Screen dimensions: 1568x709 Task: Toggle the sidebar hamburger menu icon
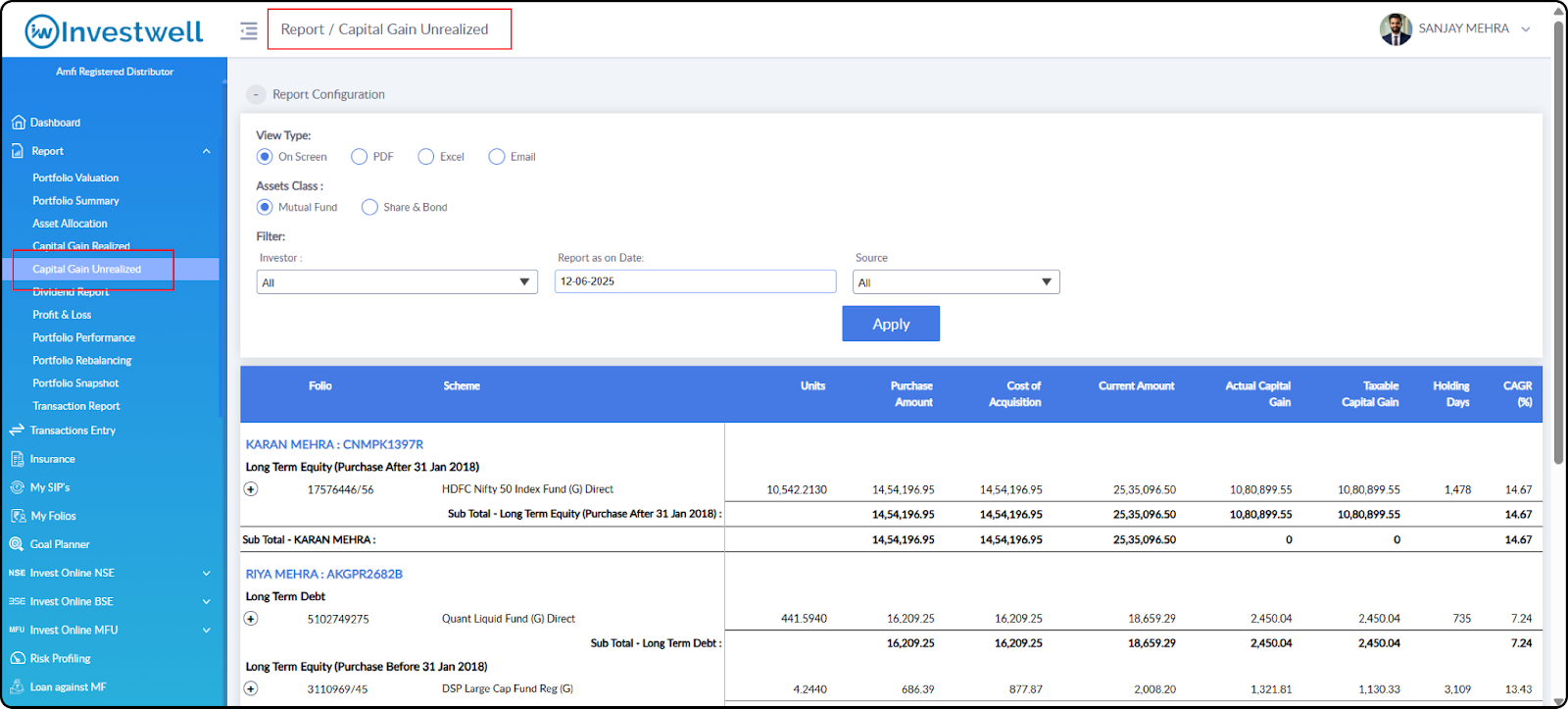pos(249,30)
